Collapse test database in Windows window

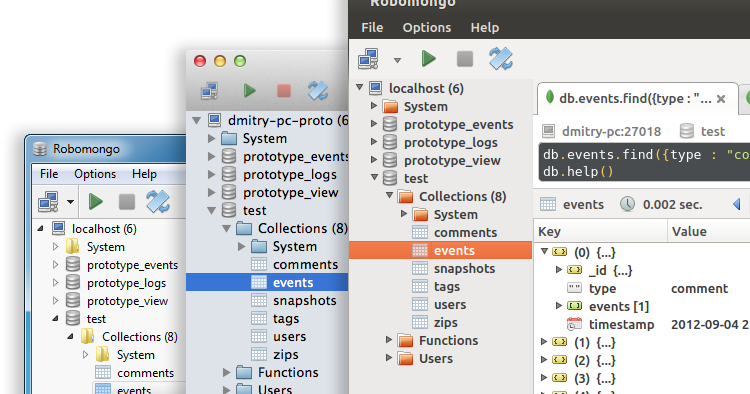click(x=56, y=318)
